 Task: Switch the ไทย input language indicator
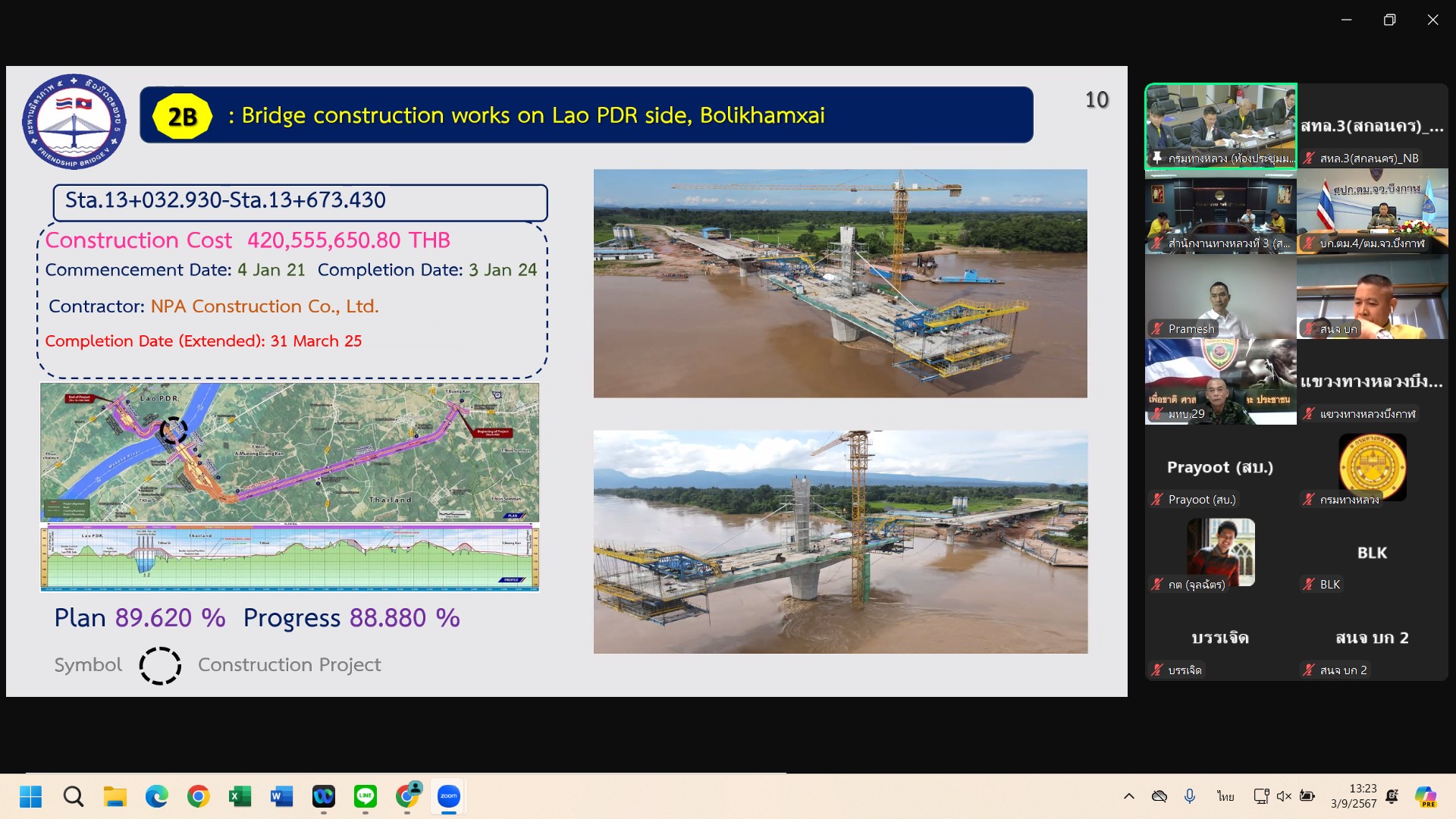1225,796
